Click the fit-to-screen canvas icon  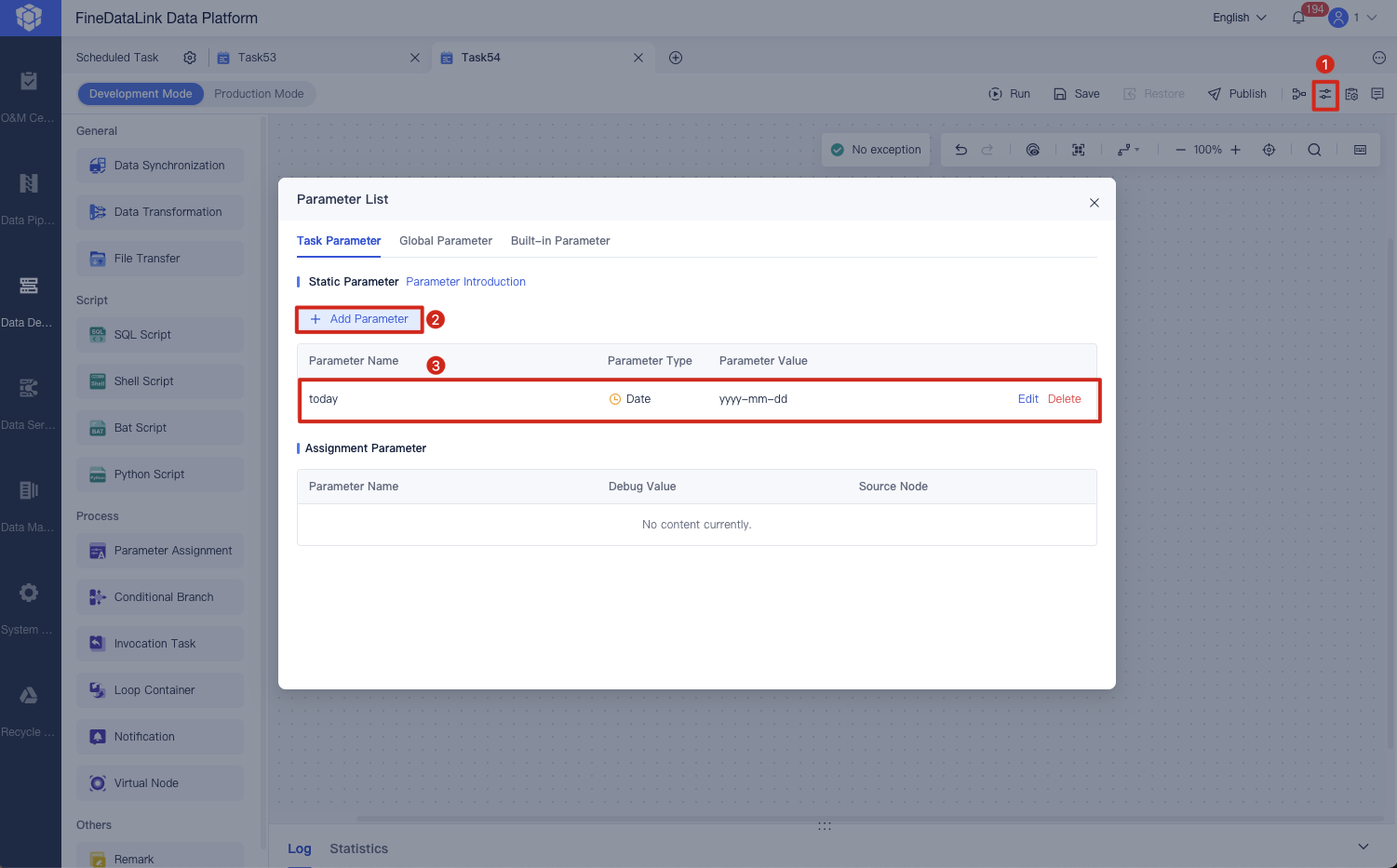(1079, 150)
